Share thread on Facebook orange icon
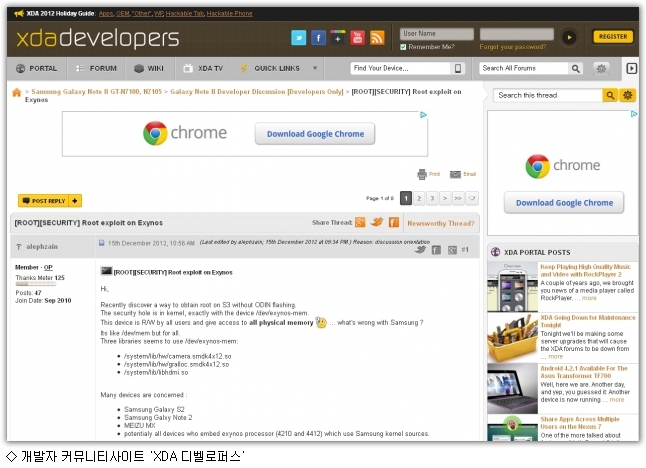 394,222
